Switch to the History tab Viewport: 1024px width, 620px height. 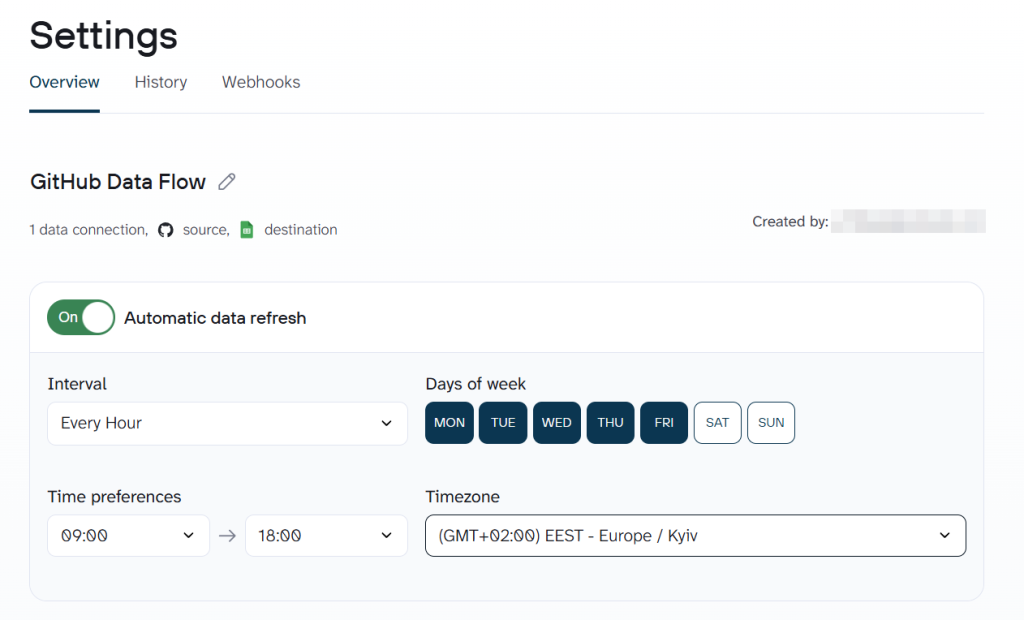pyautogui.click(x=160, y=82)
